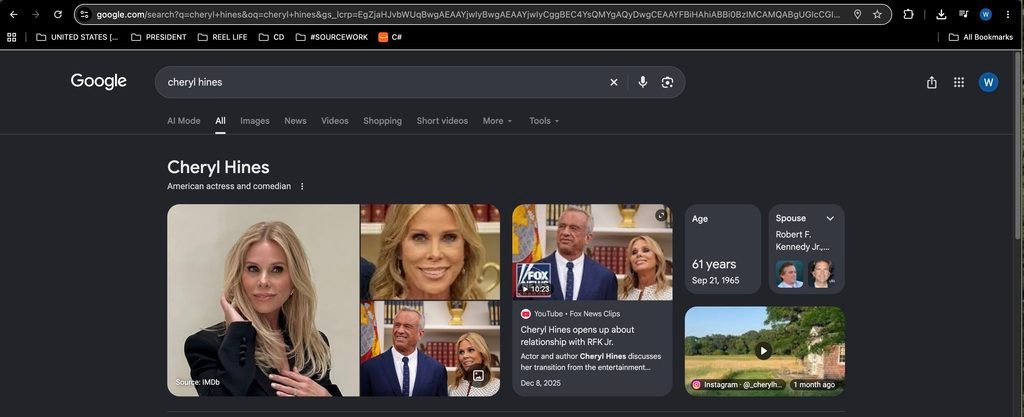Open the Age 61 years card
1024x417 pixels.
(x=722, y=249)
